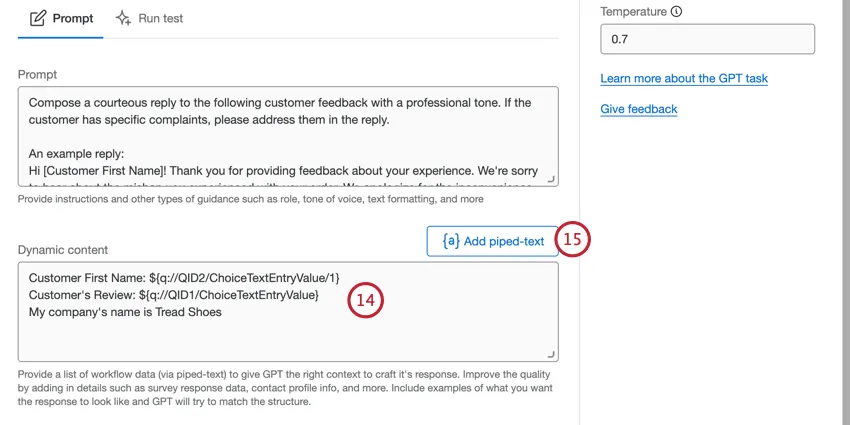Click the Prompt box resize handle
The image size is (850, 425).
pyautogui.click(x=551, y=178)
